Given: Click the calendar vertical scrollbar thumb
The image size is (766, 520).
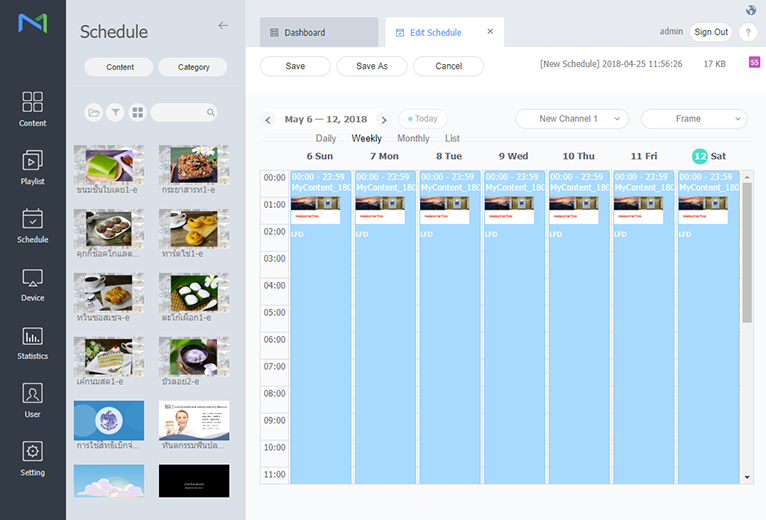Looking at the screenshot, I should pos(747,252).
